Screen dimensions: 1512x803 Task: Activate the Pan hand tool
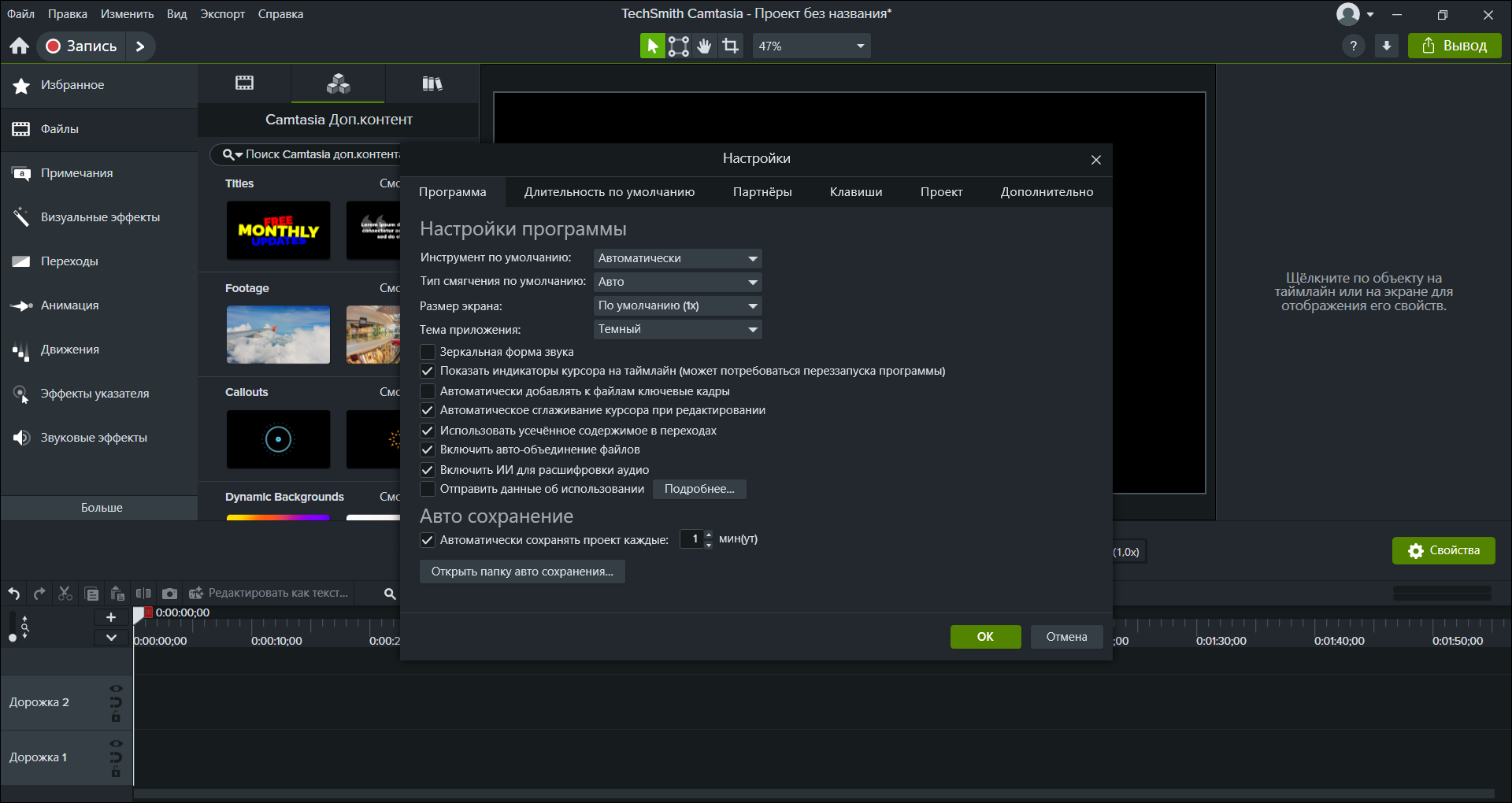coord(705,46)
